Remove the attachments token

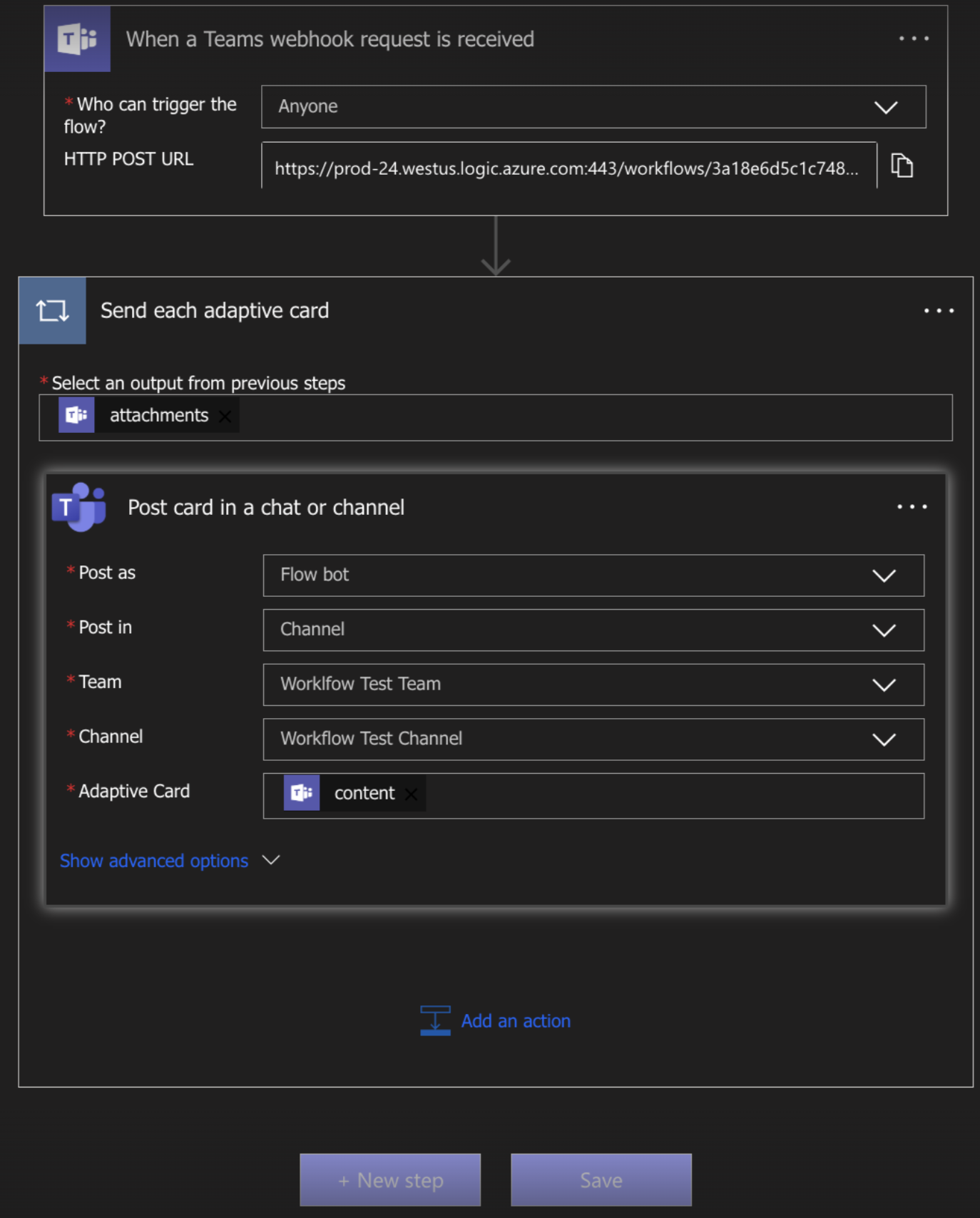pos(225,416)
